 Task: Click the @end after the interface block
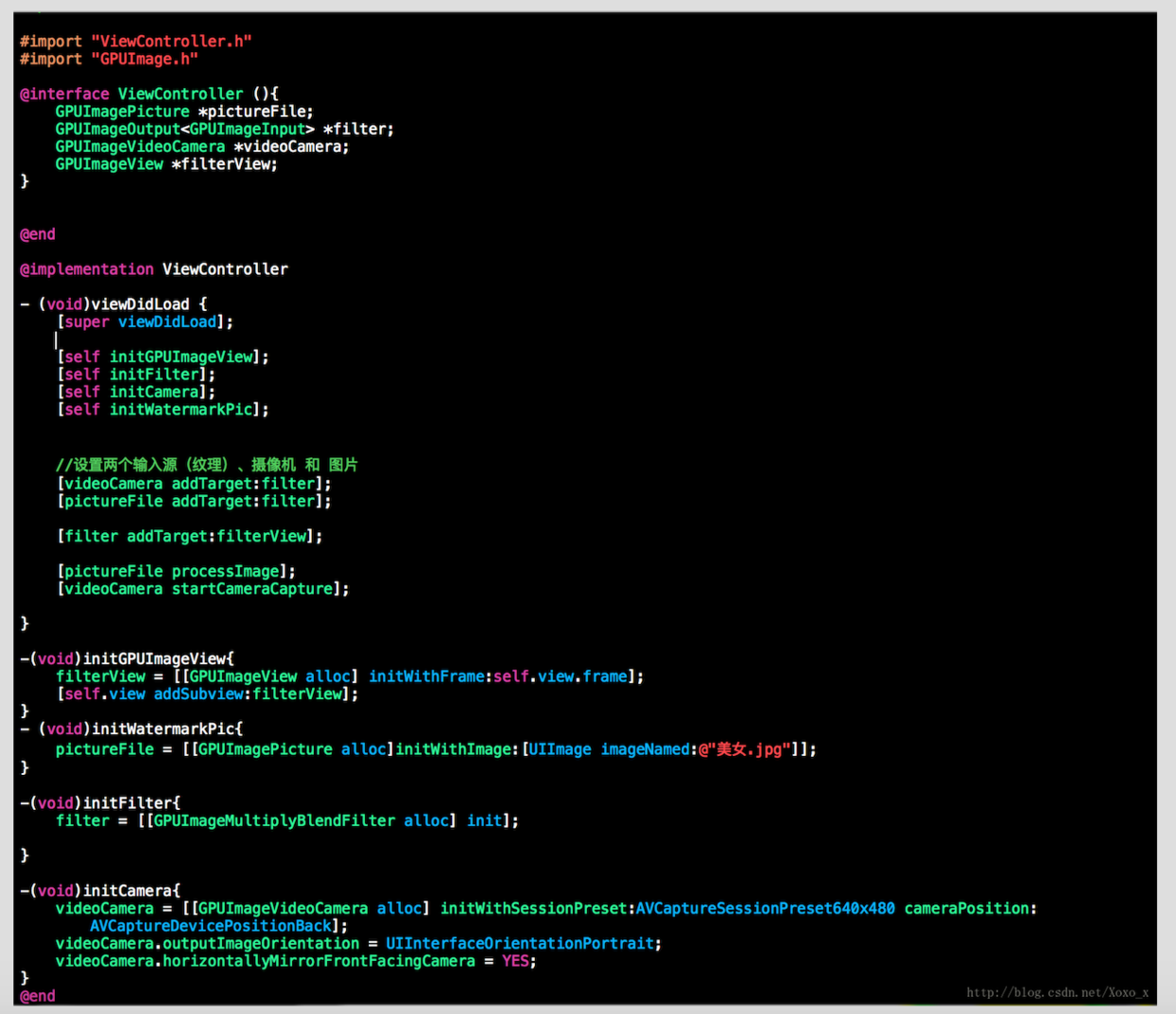click(x=38, y=234)
